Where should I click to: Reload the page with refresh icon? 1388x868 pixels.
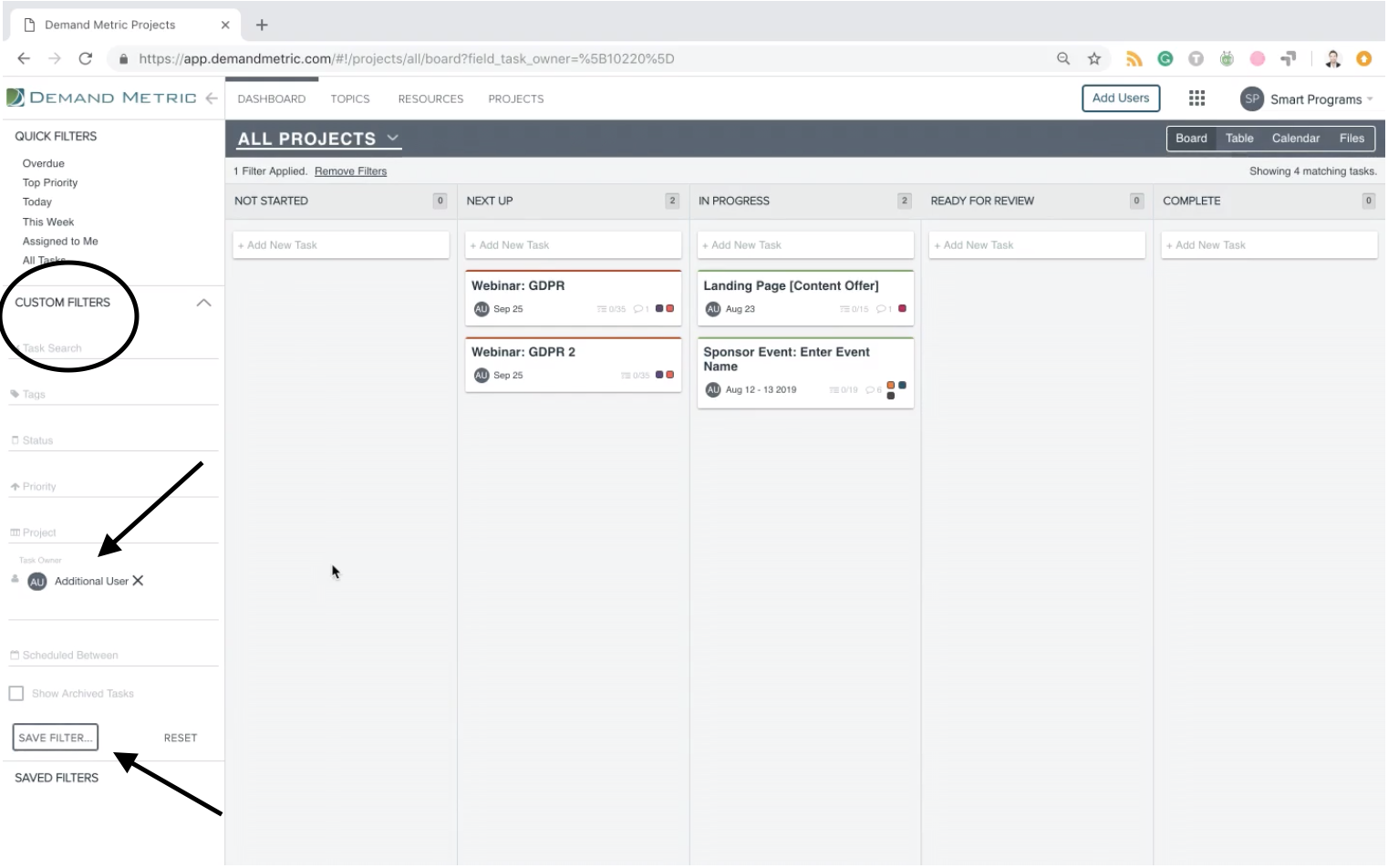(x=86, y=58)
